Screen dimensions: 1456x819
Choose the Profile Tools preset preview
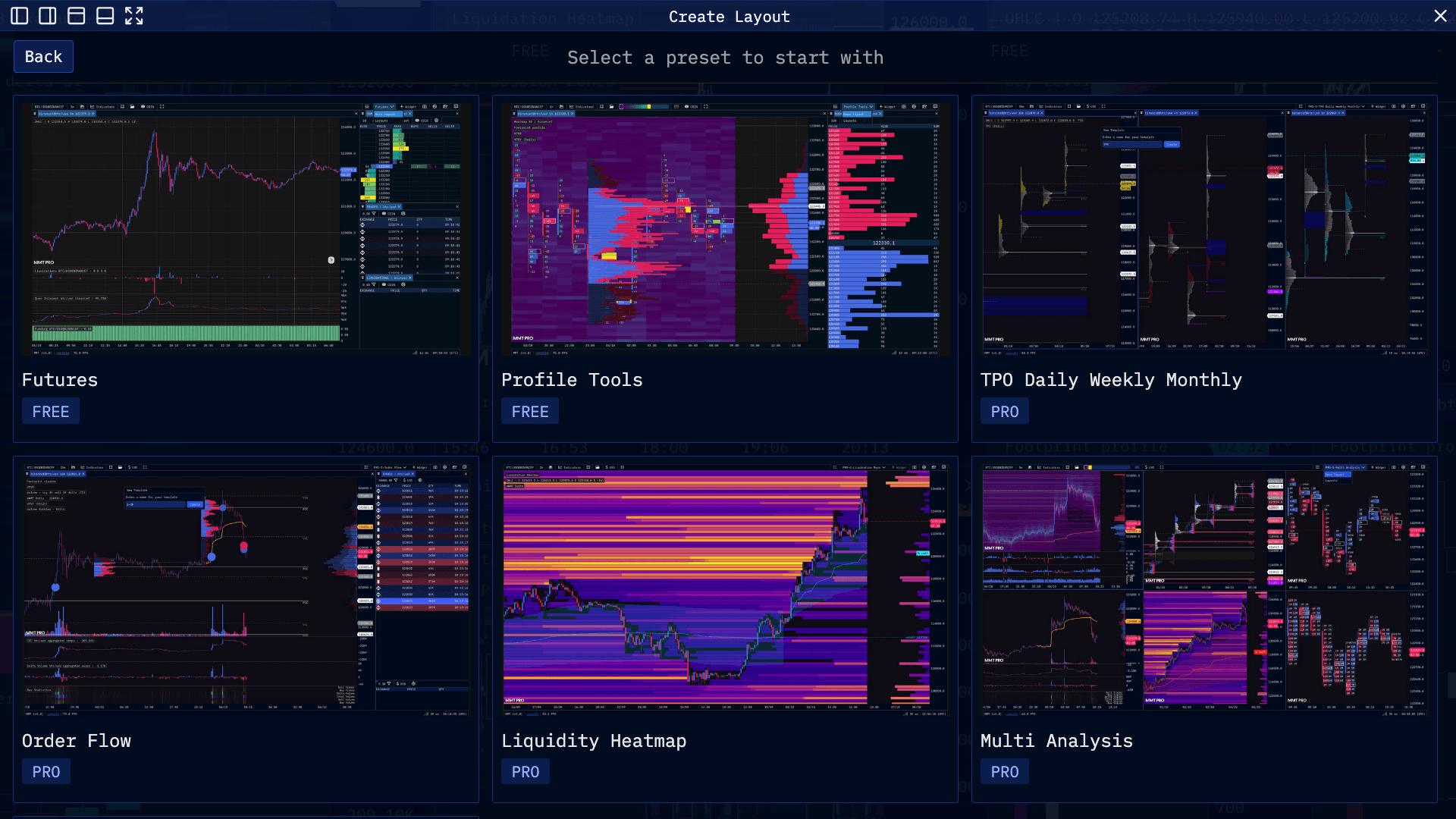724,229
